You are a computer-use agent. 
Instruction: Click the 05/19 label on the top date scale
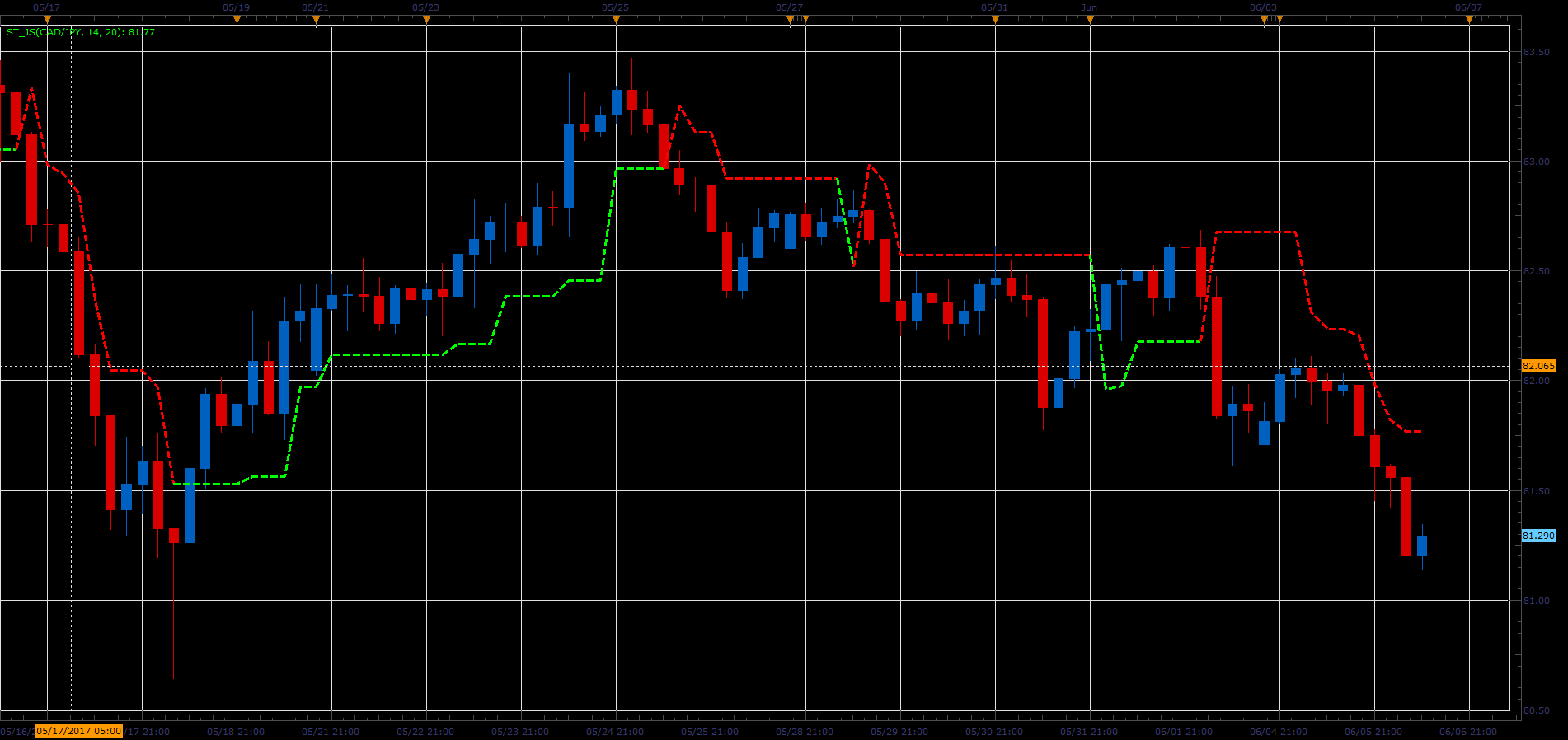tap(236, 7)
